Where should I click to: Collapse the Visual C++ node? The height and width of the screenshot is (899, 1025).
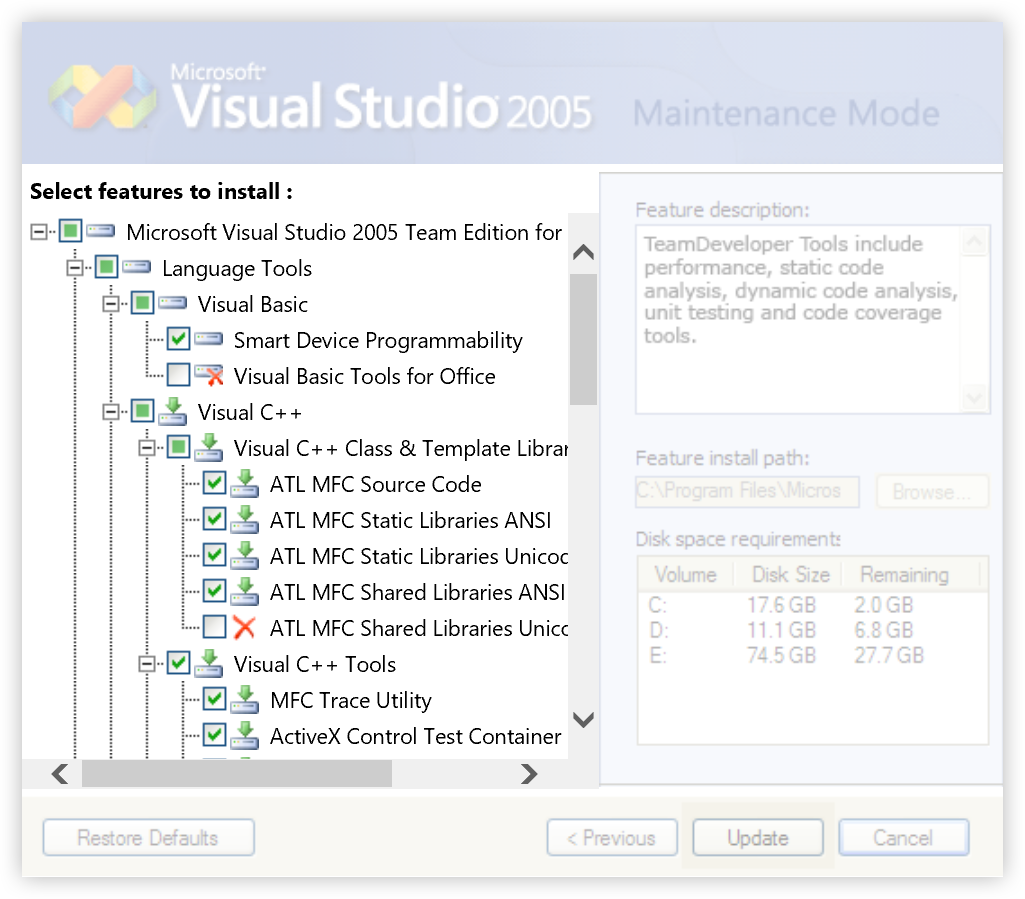coord(111,411)
